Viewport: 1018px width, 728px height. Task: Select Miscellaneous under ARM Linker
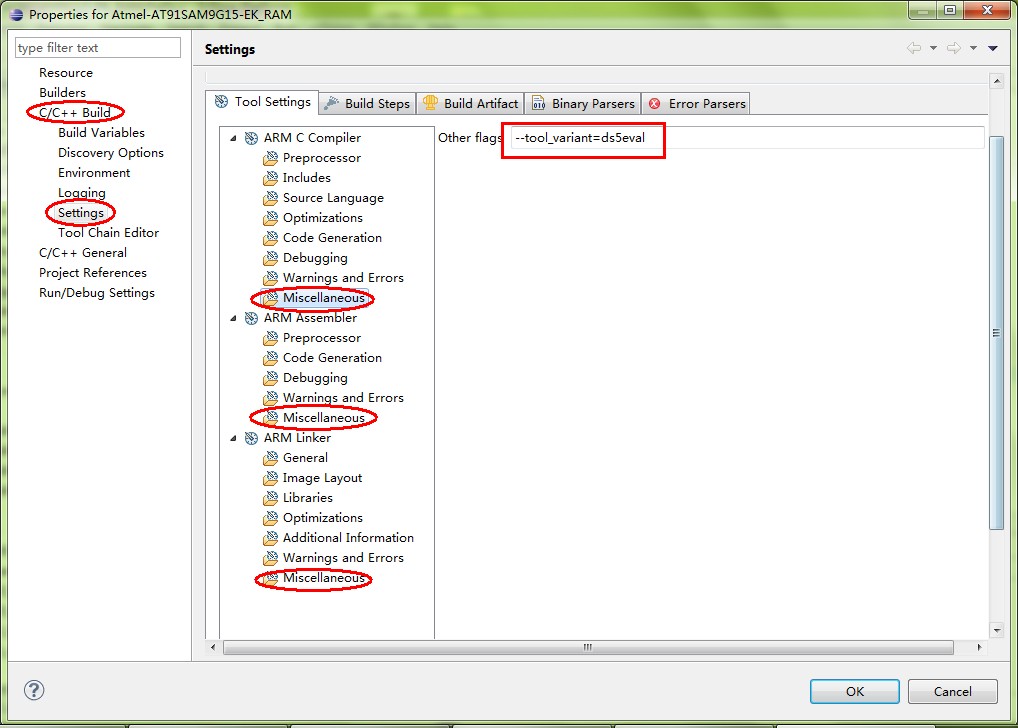323,578
